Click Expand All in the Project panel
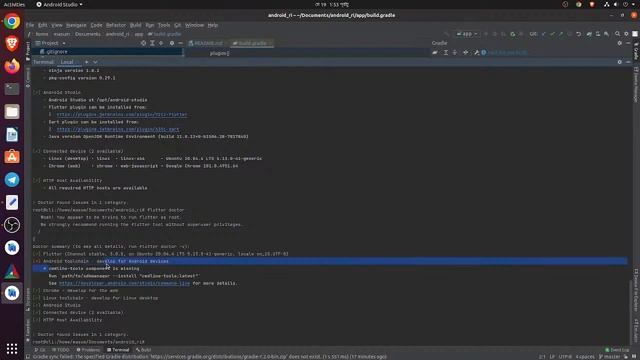 pyautogui.click(x=152, y=43)
